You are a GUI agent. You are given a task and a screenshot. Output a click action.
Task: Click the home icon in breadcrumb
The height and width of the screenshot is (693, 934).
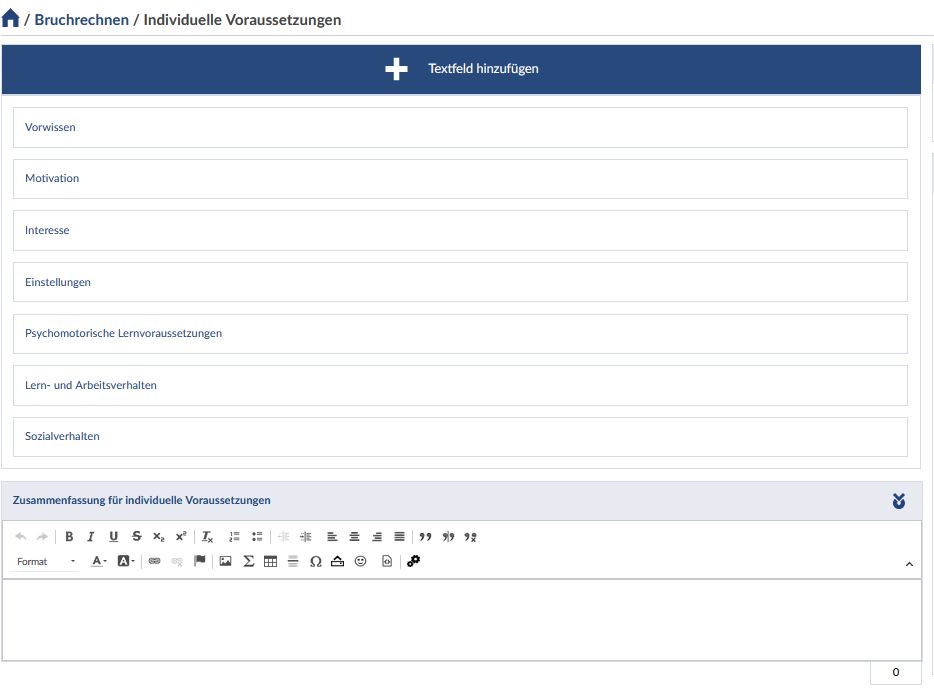pos(11,19)
